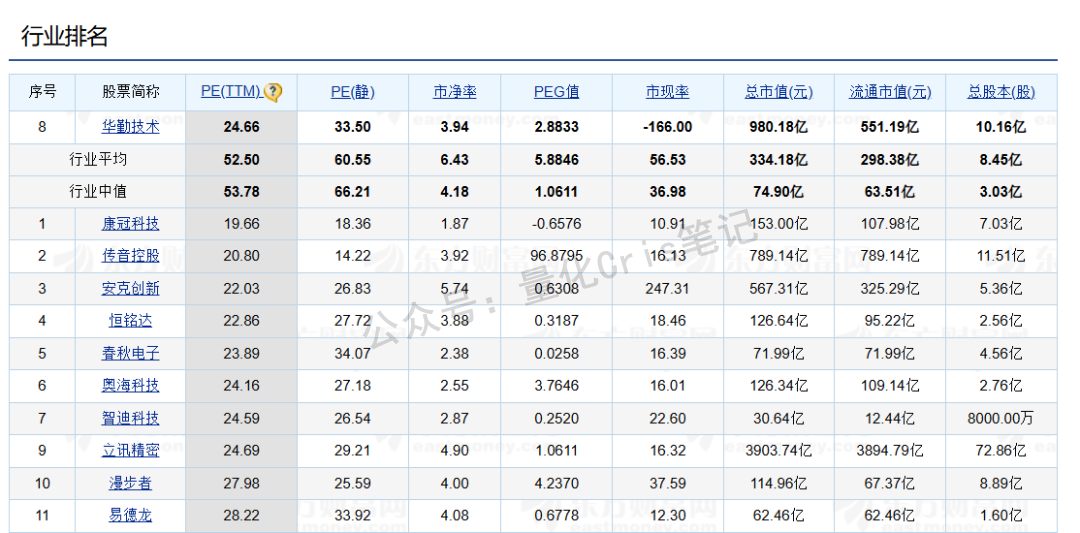Select 行业中值 PE(静) value 66.21
Image resolution: width=1080 pixels, height=533 pixels.
click(353, 191)
